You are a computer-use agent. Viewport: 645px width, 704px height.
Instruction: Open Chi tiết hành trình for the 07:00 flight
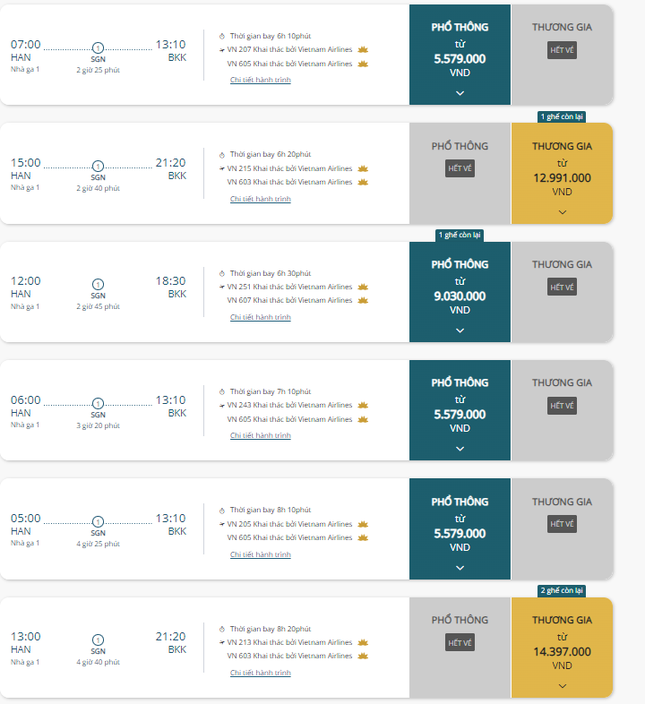point(260,80)
